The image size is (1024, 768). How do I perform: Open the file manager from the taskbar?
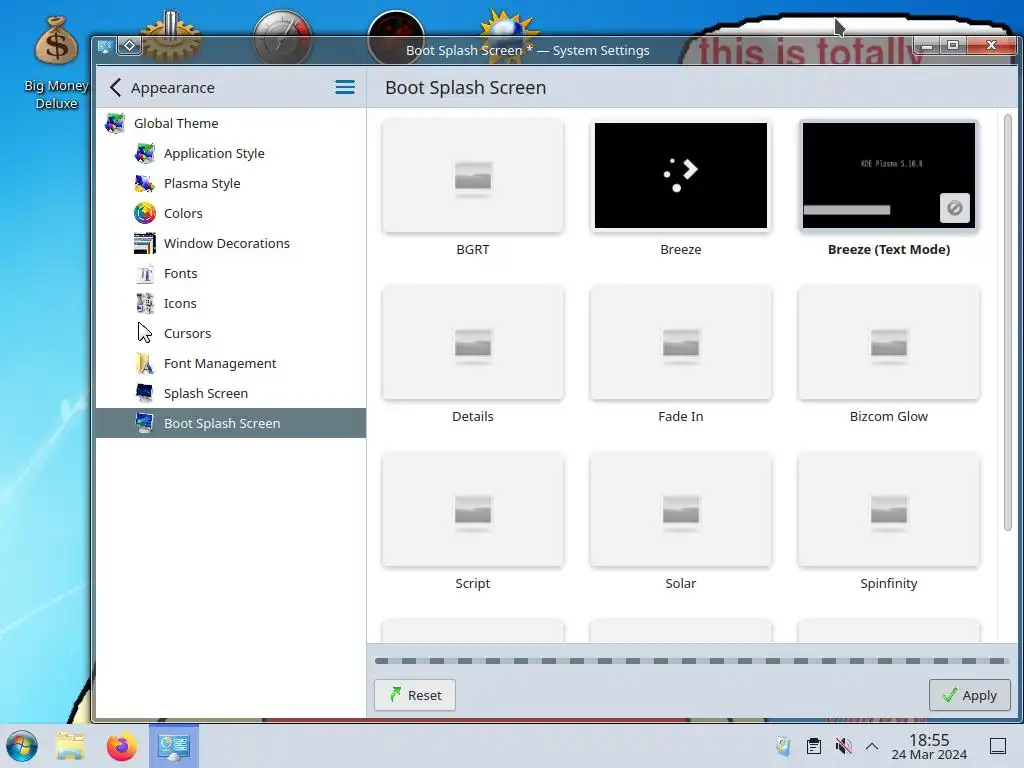[x=71, y=746]
